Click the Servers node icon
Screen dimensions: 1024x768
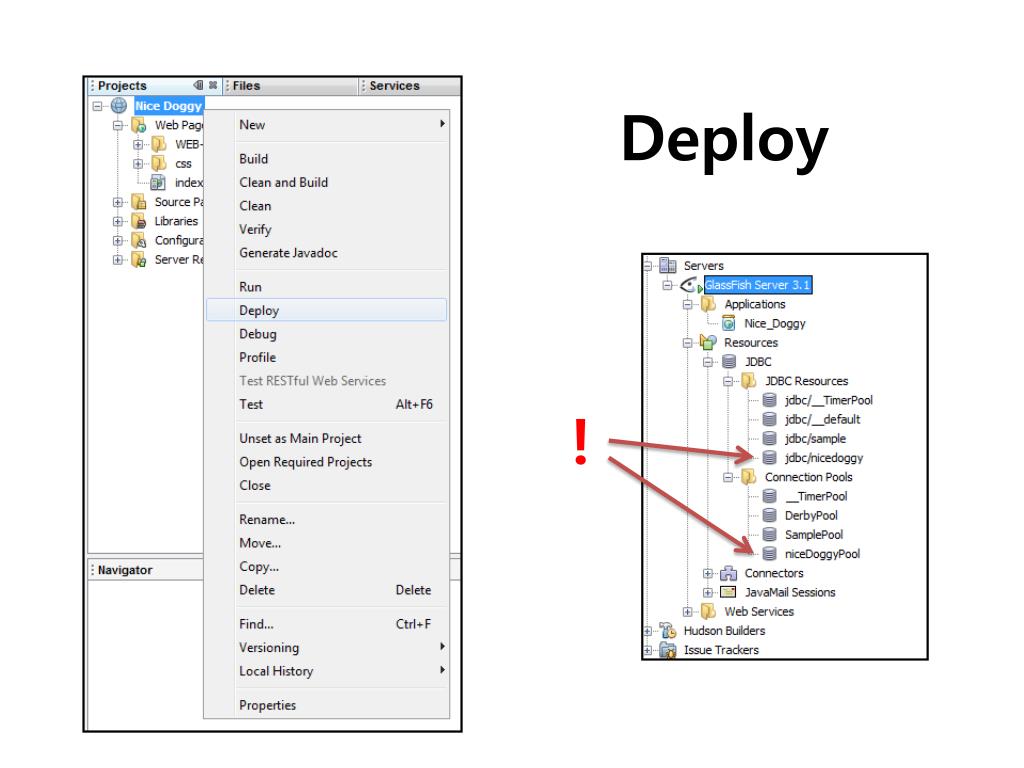coord(667,265)
